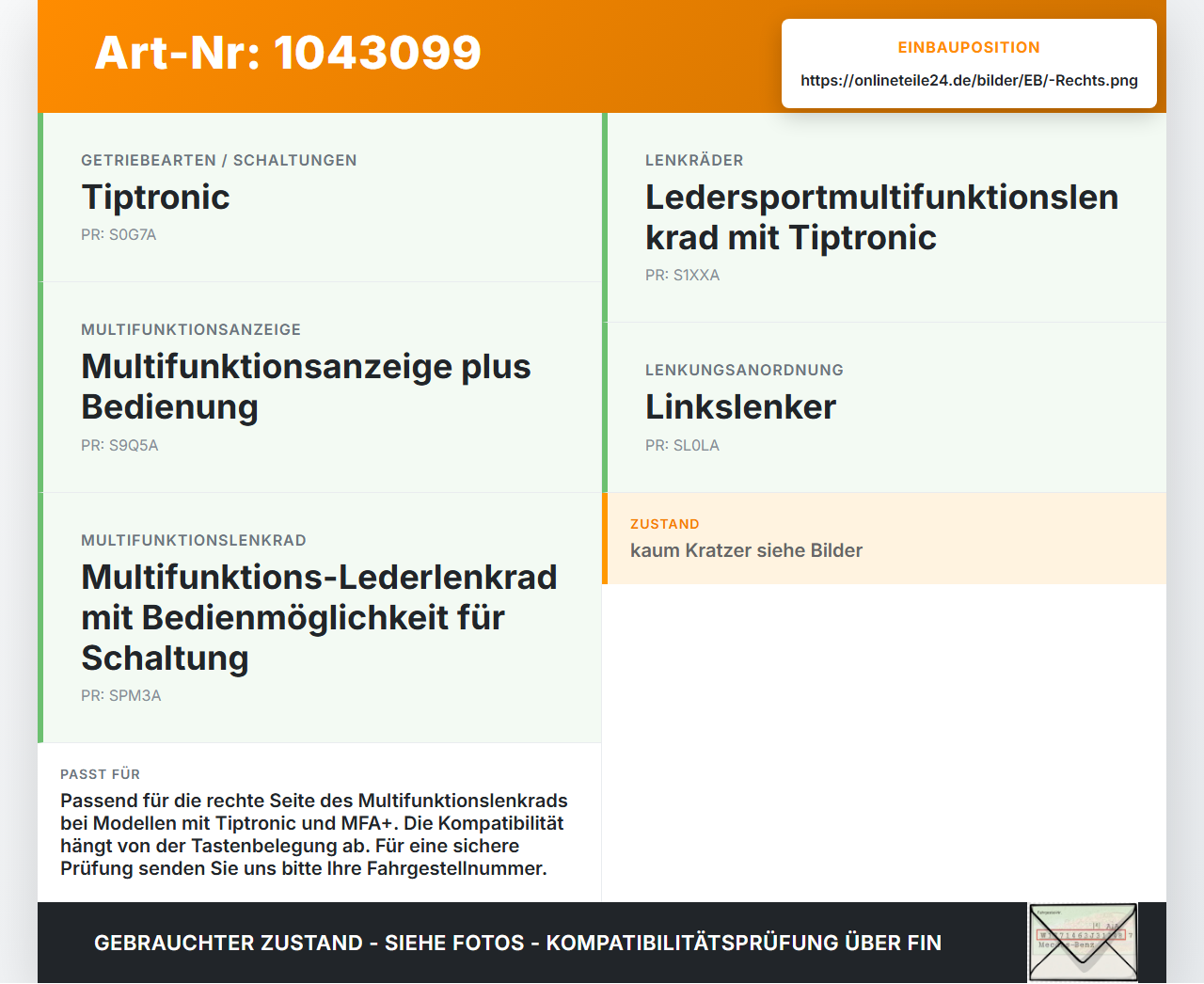Click Multifunktionsanzeige plus Bedienung title
This screenshot has height=984, width=1204.
pyautogui.click(x=306, y=387)
